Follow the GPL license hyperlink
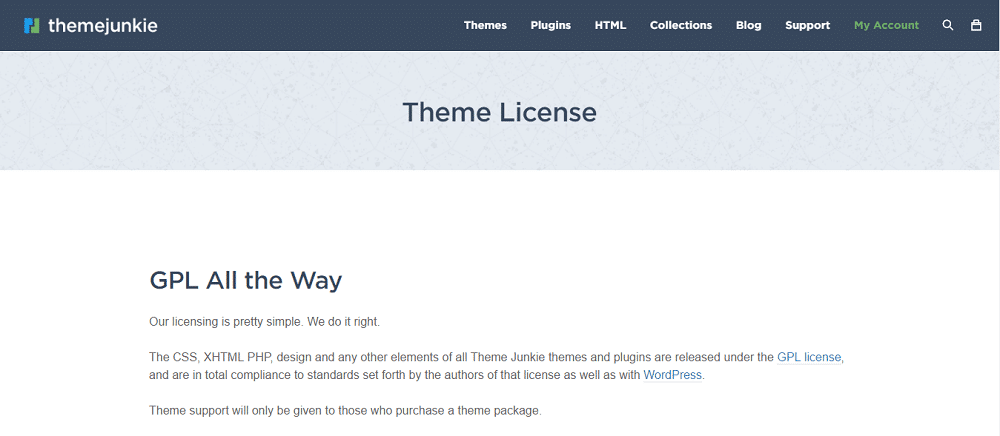 point(810,357)
